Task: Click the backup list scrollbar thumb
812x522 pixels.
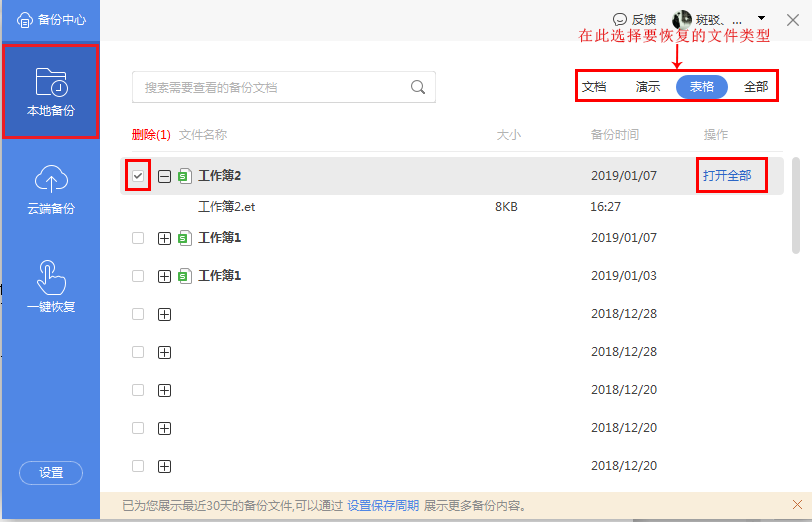Action: (796, 206)
